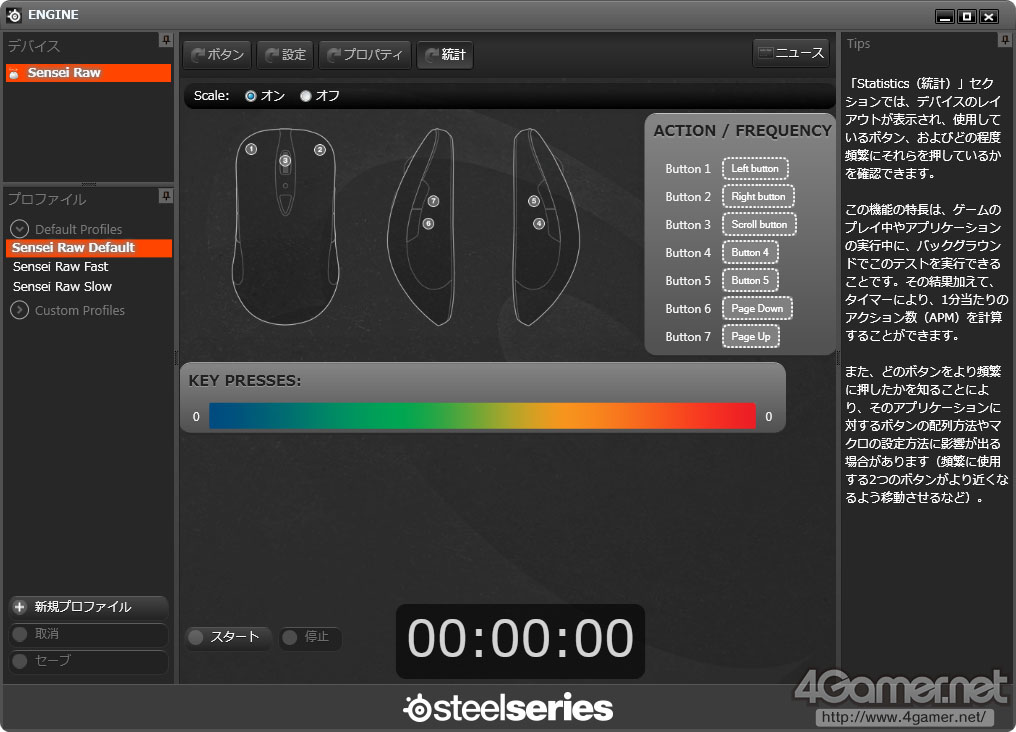
Task: Expand the Custom Profiles group
Action: tap(19, 310)
